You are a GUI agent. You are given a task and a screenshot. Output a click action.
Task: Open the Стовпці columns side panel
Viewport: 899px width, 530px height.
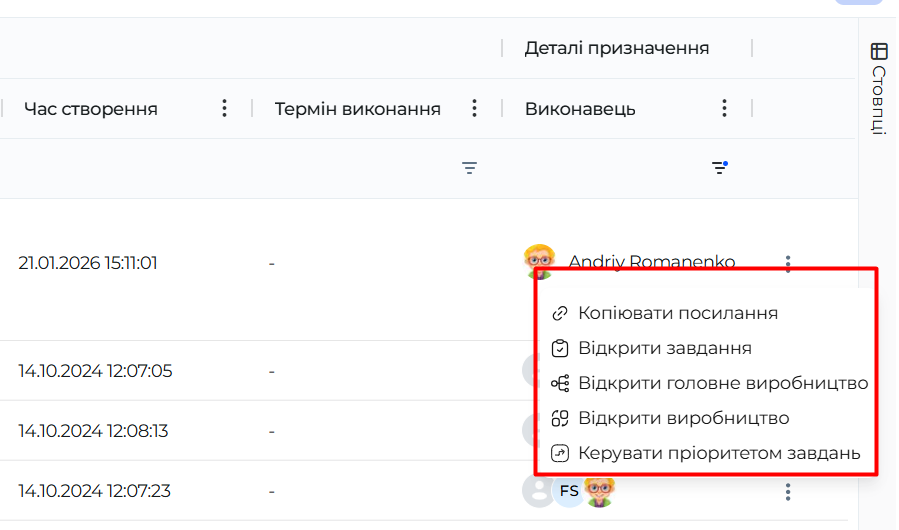point(878,88)
